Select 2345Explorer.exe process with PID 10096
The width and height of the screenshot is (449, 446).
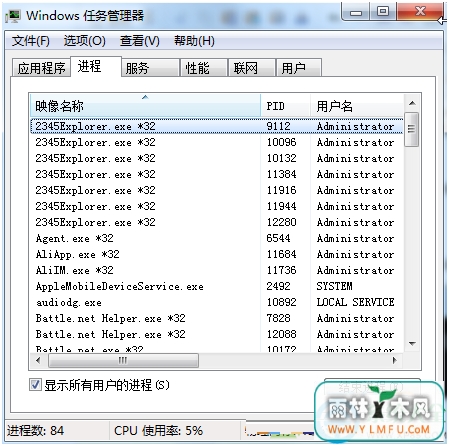pyautogui.click(x=217, y=142)
